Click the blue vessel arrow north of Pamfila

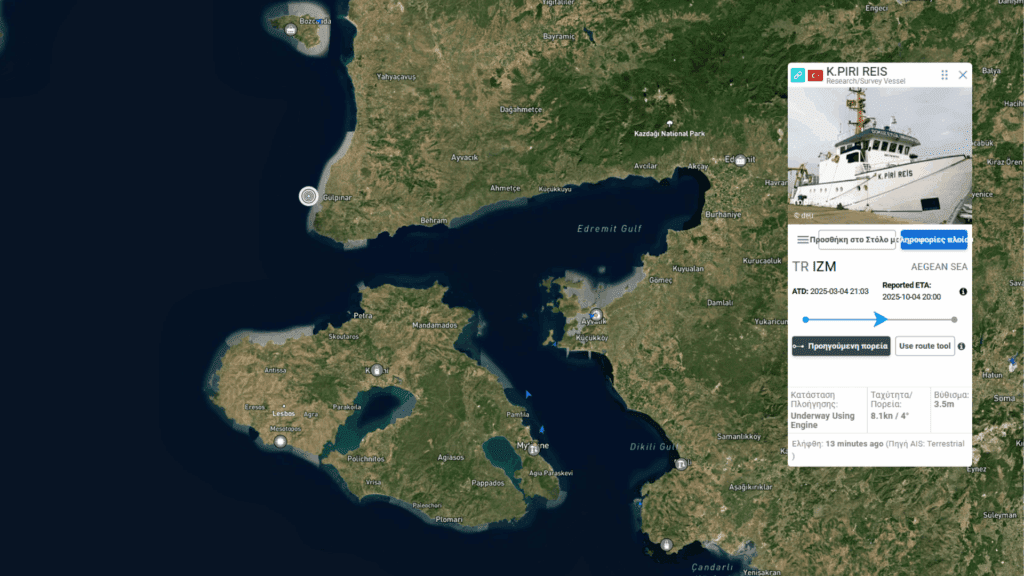pos(528,395)
